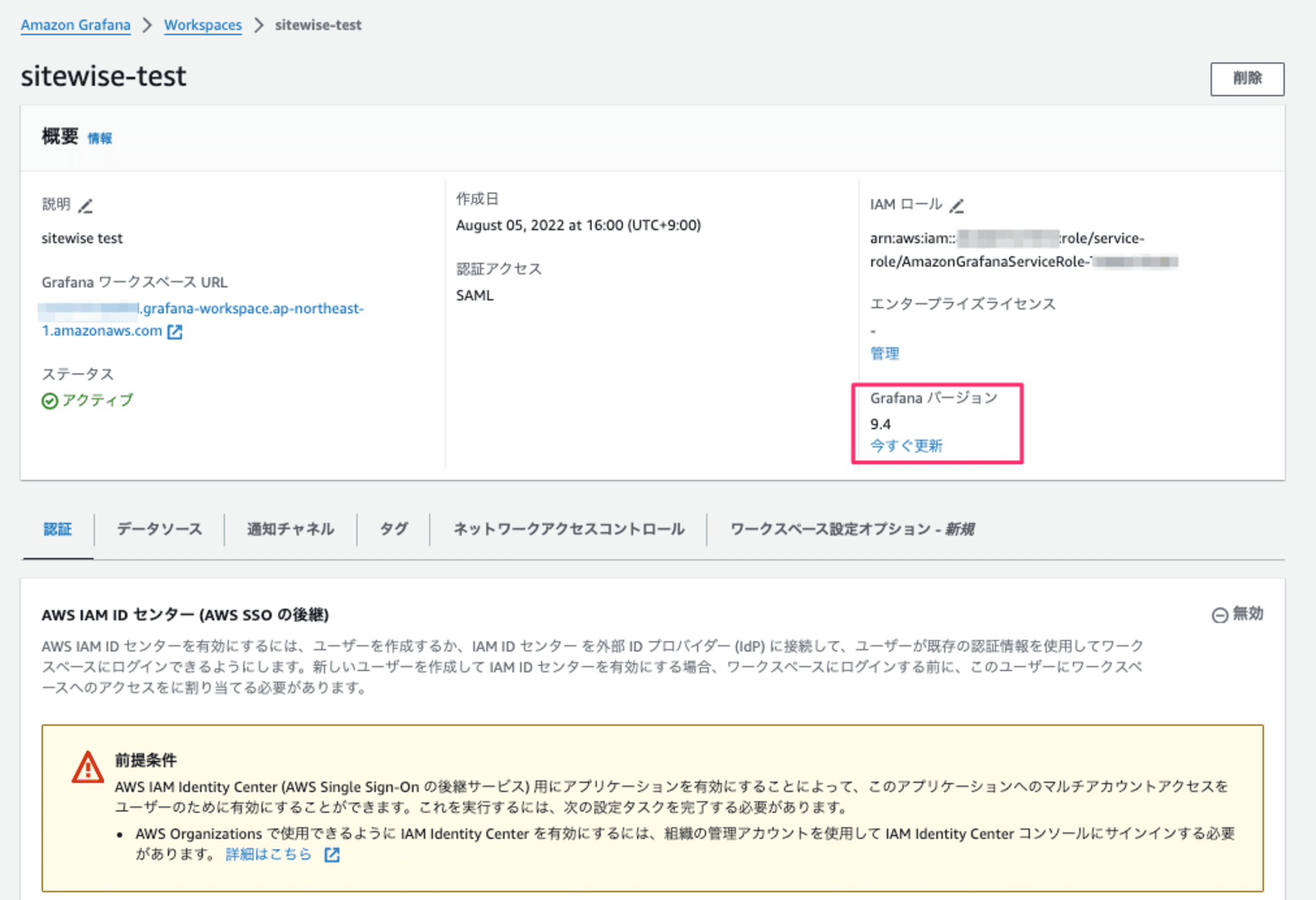This screenshot has height=900, width=1316.
Task: Open the タグ tab
Action: pos(393,529)
